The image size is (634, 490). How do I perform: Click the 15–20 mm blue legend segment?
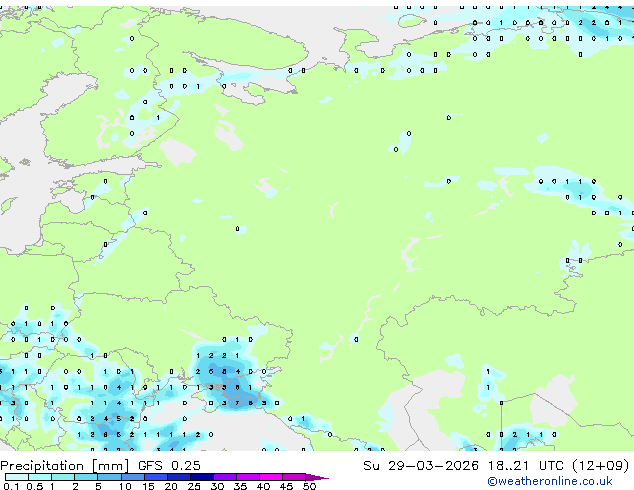pyautogui.click(x=156, y=477)
